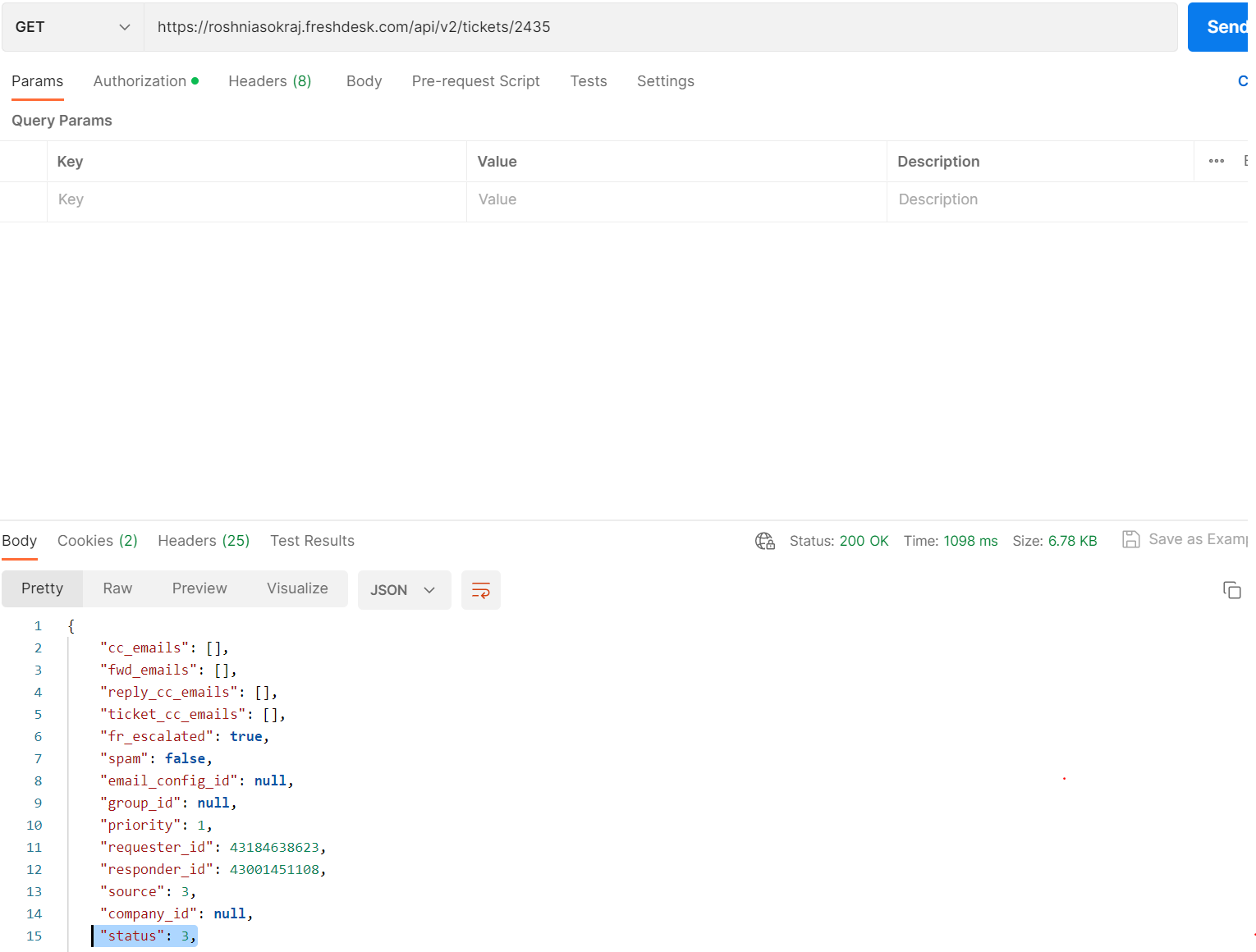The width and height of the screenshot is (1256, 952).
Task: Click the "email_config_id": null line
Action: tap(197, 781)
